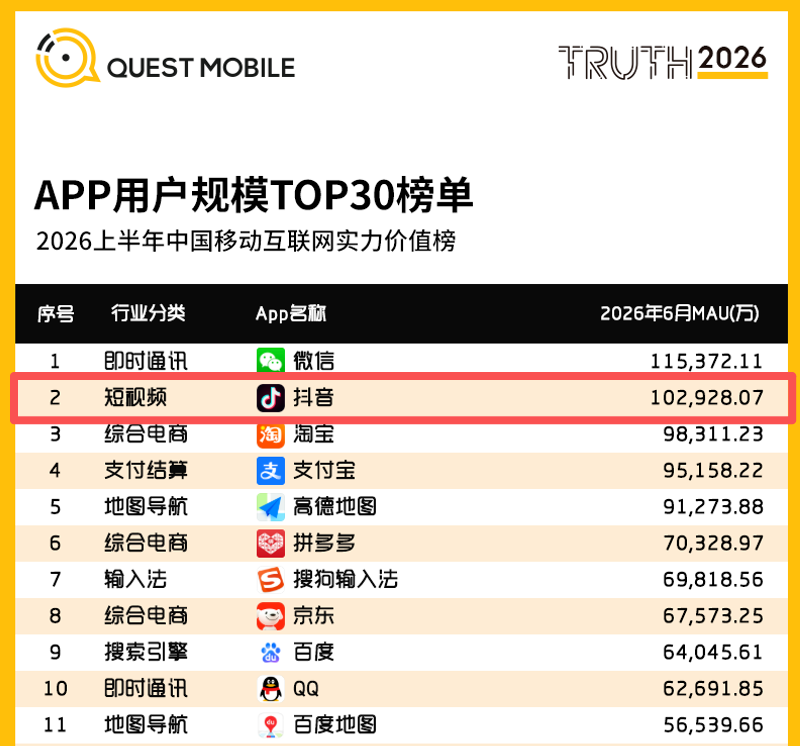The width and height of the screenshot is (800, 746).
Task: Click rank number 11
Action: pos(55,725)
